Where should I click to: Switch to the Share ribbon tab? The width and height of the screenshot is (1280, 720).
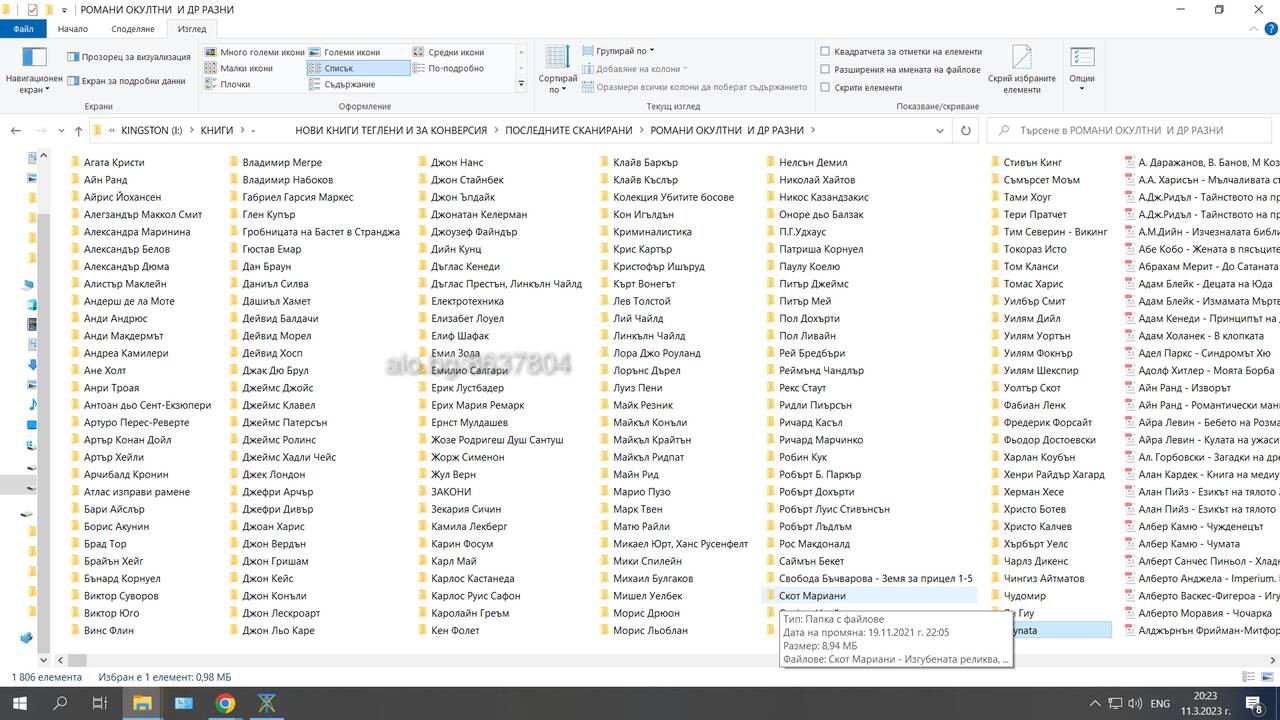pos(134,29)
